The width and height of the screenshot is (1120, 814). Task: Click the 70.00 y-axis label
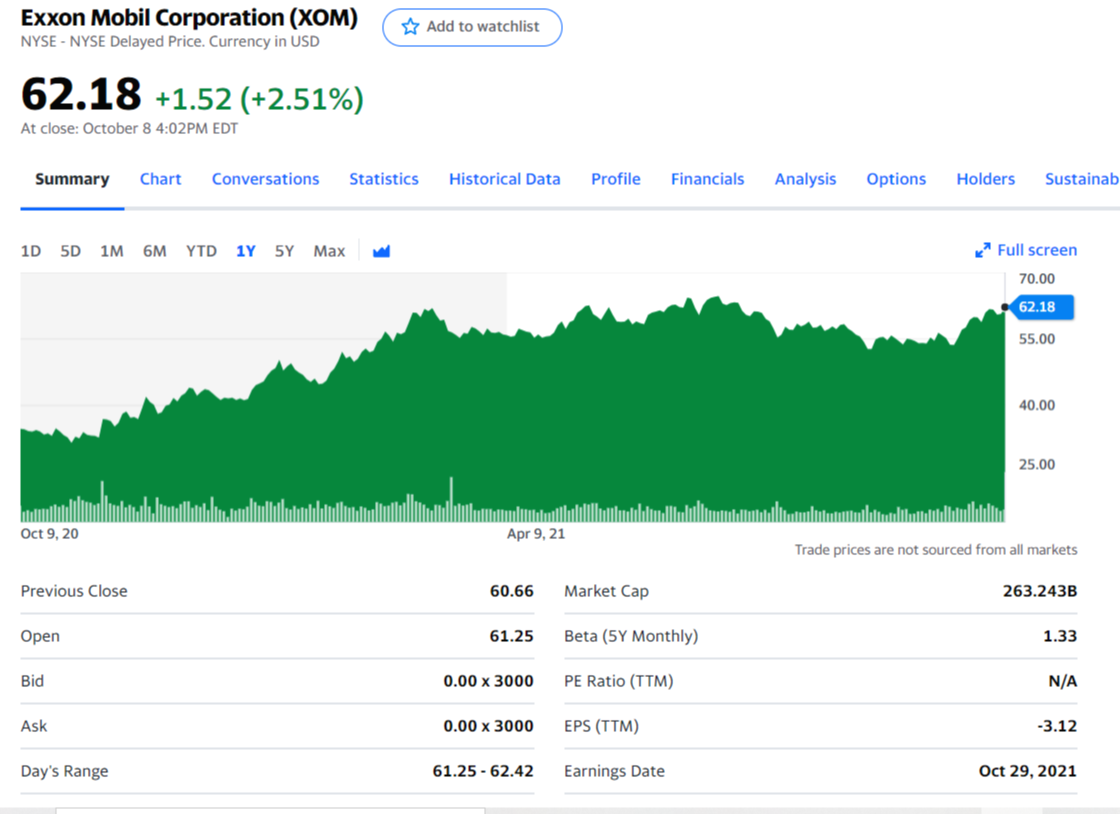(x=1036, y=278)
